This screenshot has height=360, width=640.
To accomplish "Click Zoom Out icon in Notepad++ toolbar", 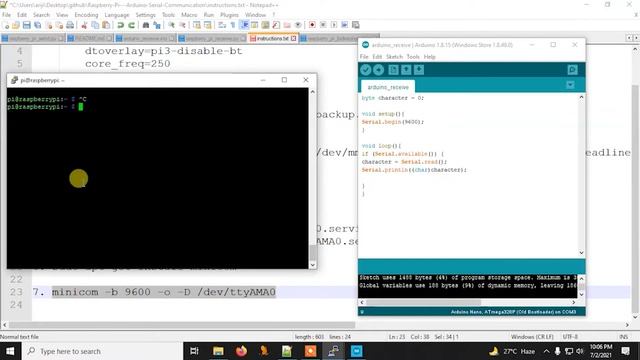I will (182, 25).
